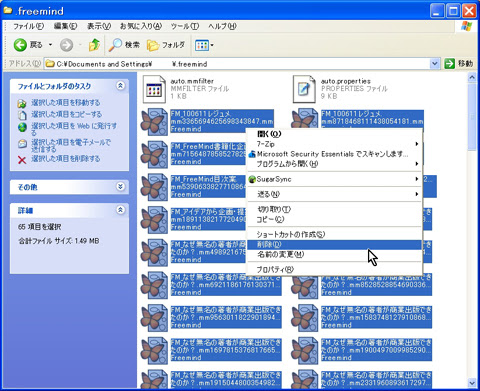Select プロパティ(R) in context menu
Screen dimensions: 480x391
(x=334, y=270)
